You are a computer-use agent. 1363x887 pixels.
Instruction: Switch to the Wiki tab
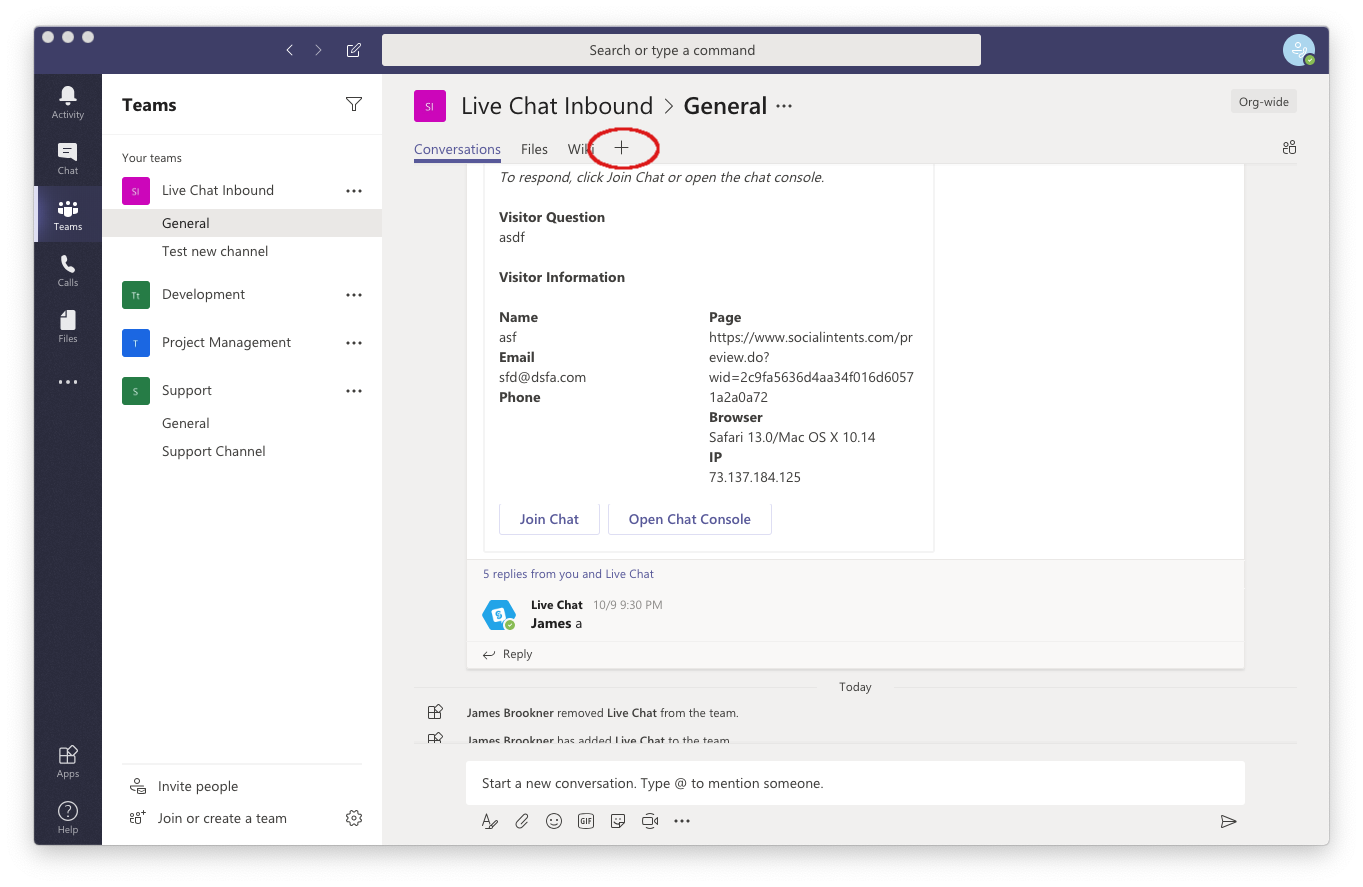[581, 149]
